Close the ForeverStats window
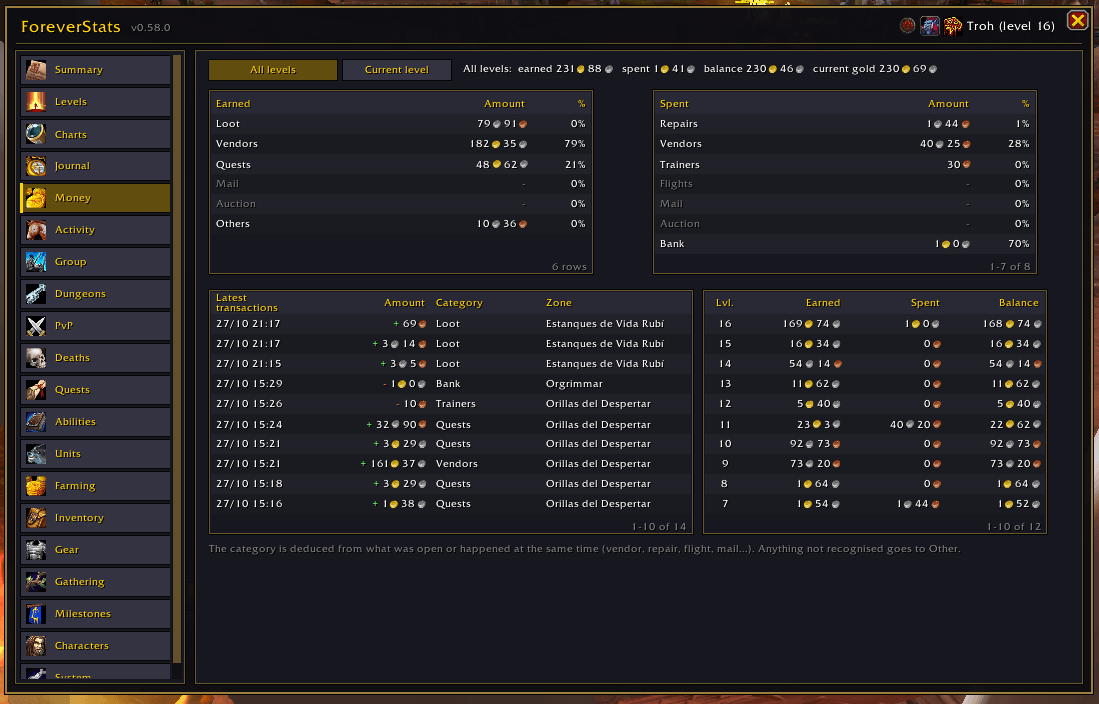Viewport: 1099px width, 704px height. [x=1077, y=20]
